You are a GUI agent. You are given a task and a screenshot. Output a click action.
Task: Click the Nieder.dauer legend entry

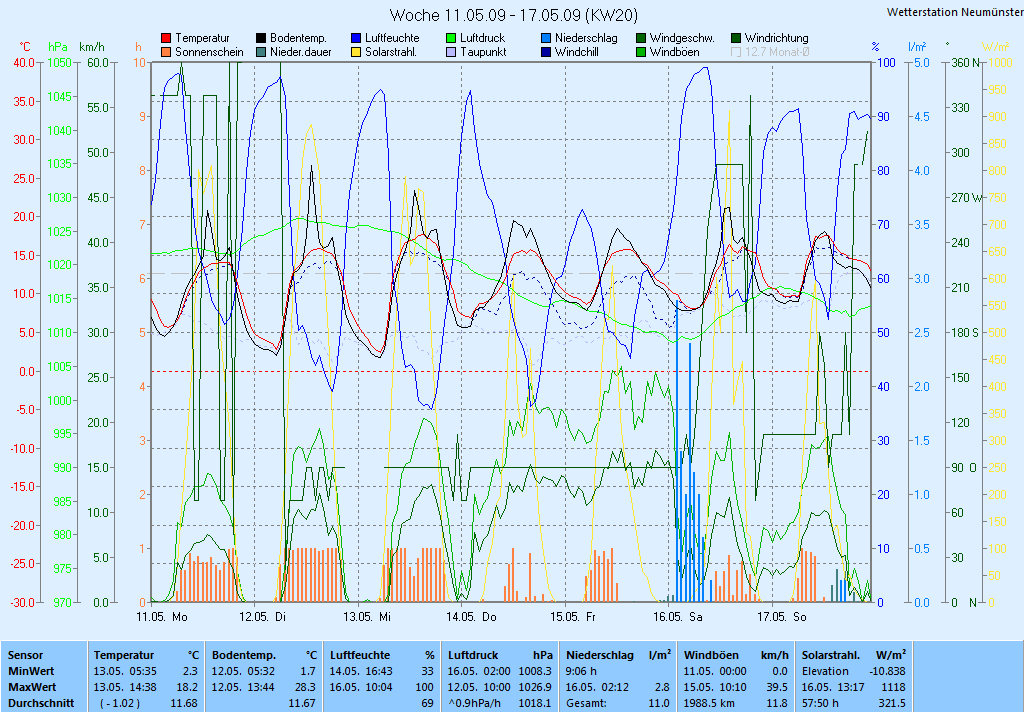[297, 52]
